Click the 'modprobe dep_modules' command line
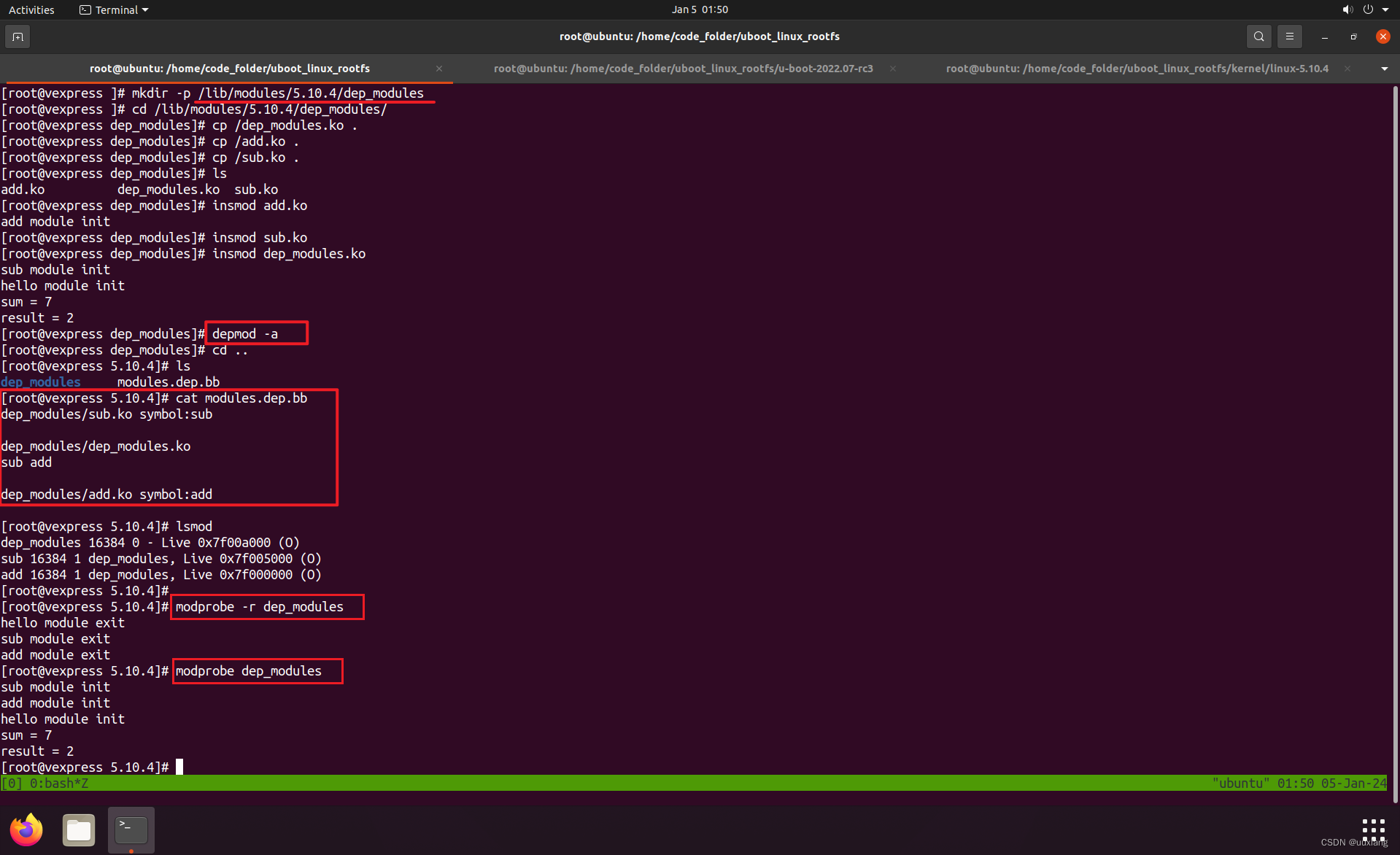This screenshot has width=1400, height=855. click(248, 671)
